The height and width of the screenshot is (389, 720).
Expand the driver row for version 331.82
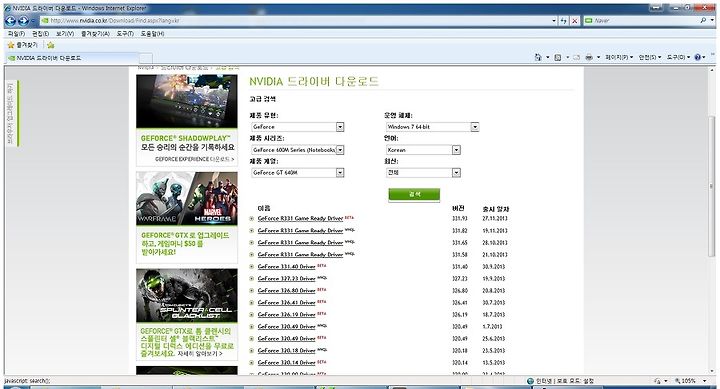(252, 231)
